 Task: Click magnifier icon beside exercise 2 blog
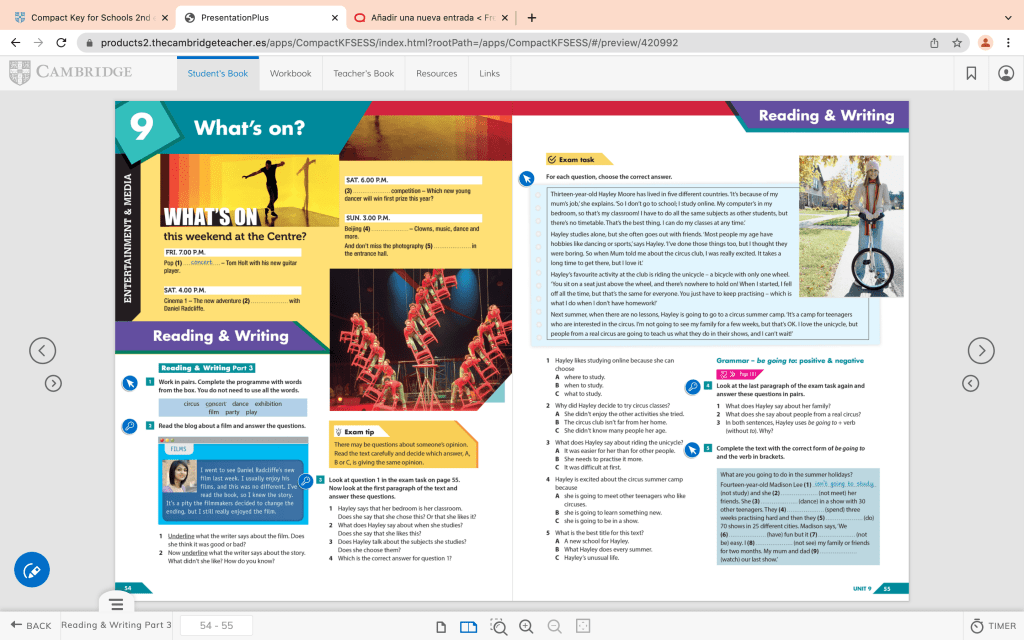(129, 427)
